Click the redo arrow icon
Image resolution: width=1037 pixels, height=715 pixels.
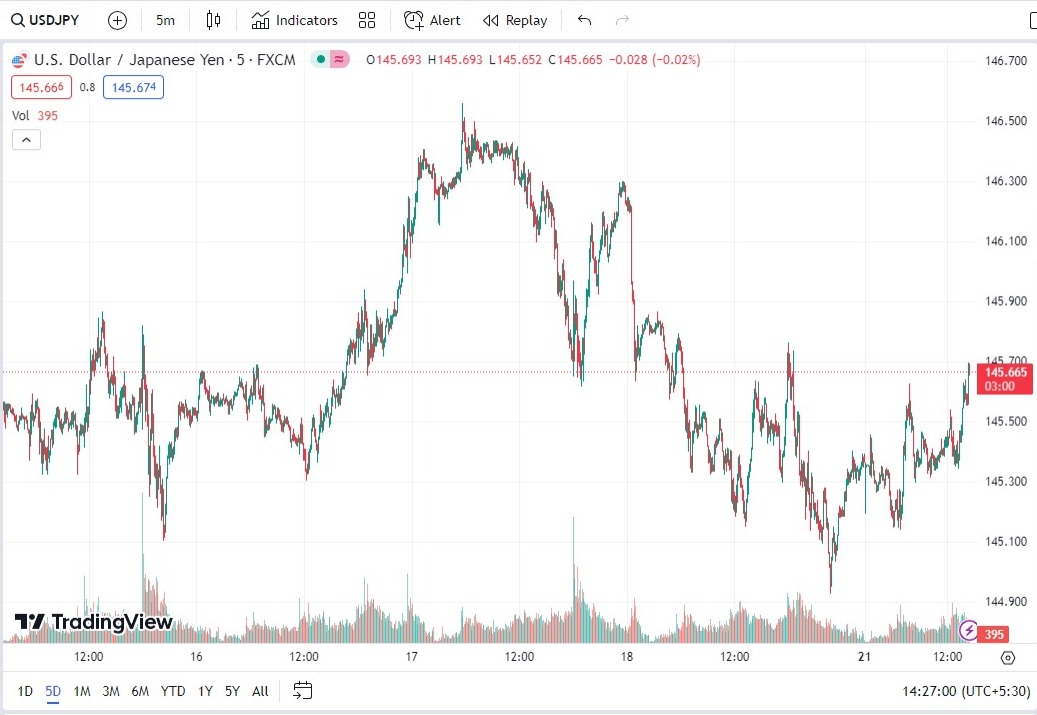(x=622, y=20)
